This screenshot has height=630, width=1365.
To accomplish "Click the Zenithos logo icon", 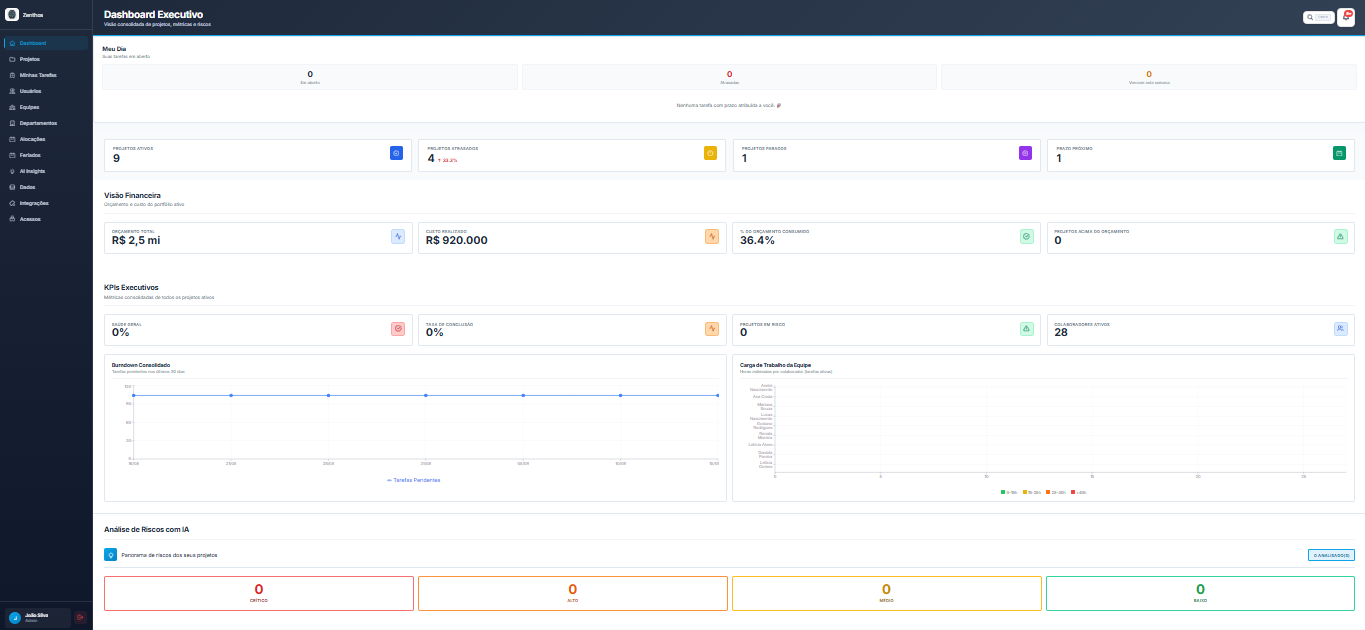I will 12,14.
